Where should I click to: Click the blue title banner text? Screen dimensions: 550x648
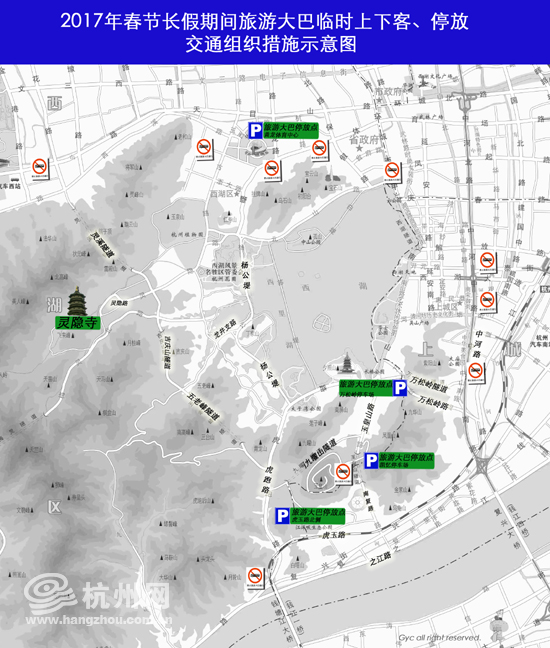pyautogui.click(x=265, y=32)
